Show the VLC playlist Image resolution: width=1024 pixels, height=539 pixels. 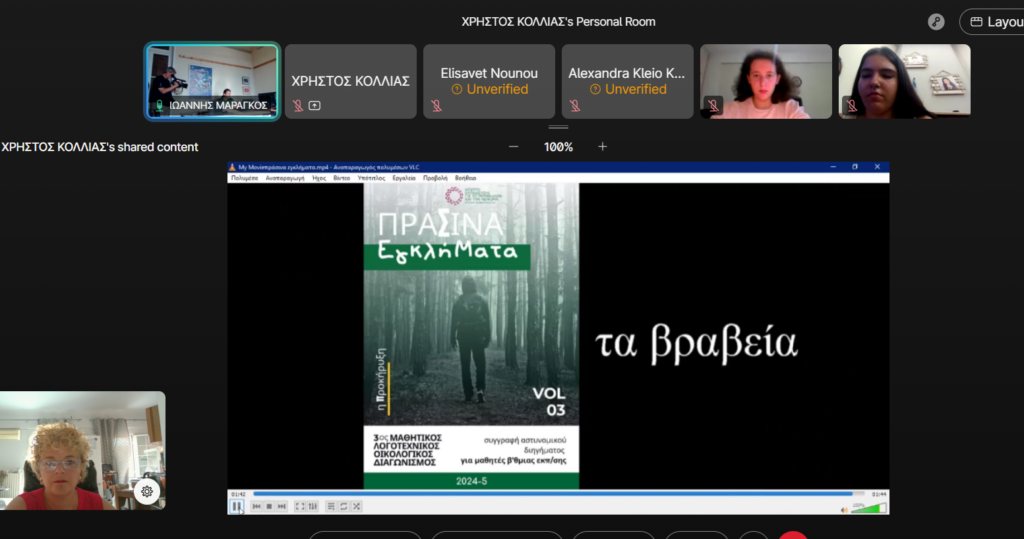pos(331,507)
